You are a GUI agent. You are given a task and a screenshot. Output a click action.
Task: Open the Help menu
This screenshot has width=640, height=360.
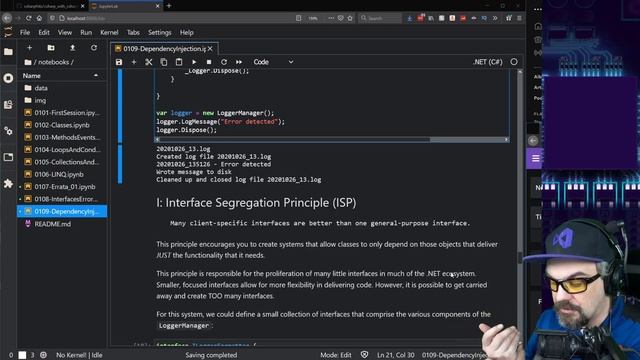click(187, 33)
